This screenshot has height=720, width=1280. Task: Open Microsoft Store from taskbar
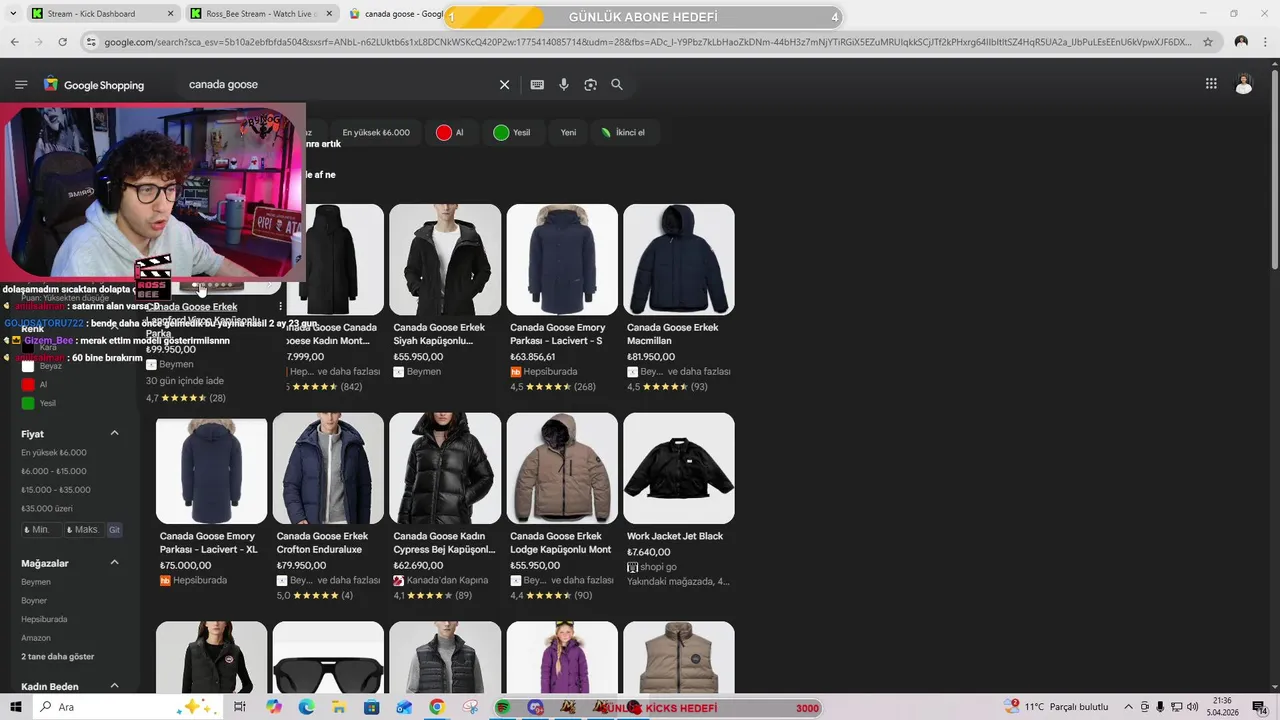[372, 707]
